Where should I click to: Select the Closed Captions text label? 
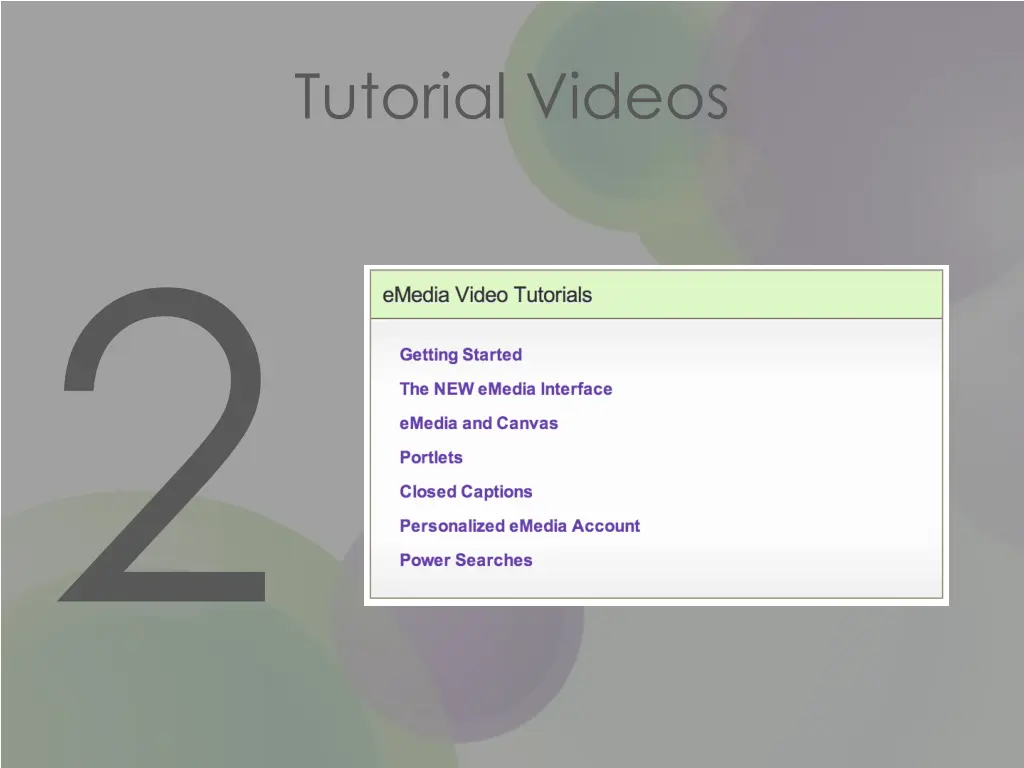(x=466, y=491)
